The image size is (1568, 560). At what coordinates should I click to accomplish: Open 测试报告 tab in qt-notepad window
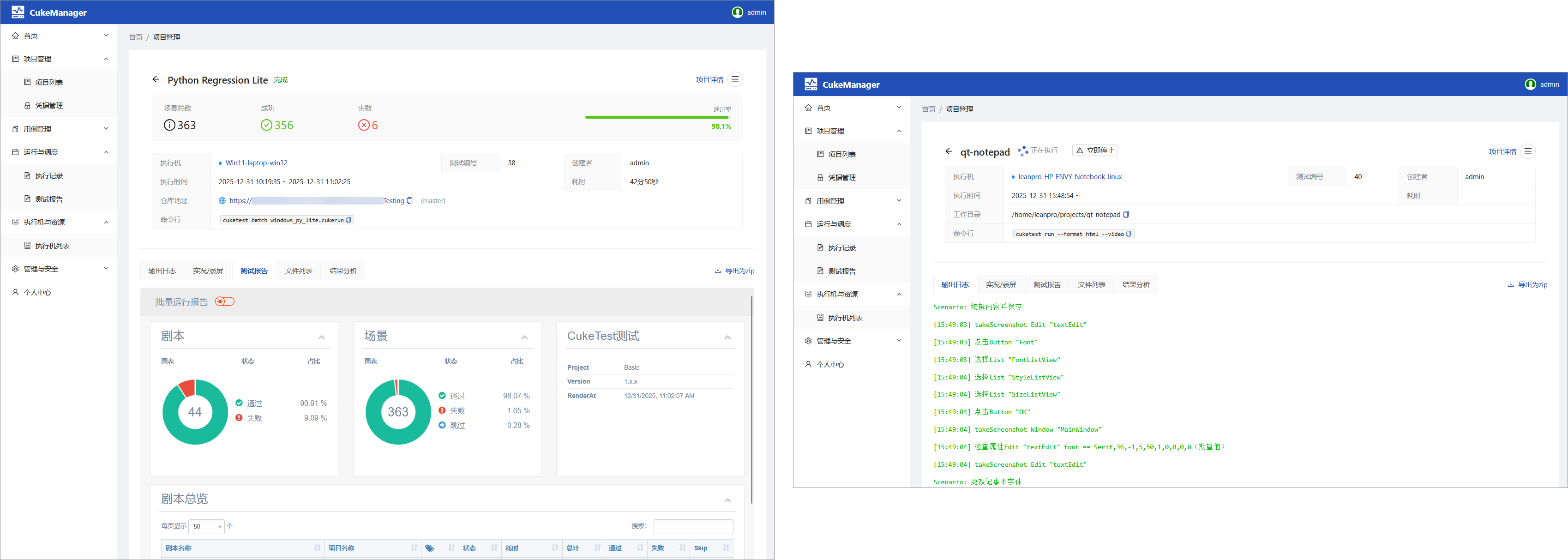[x=1047, y=285]
